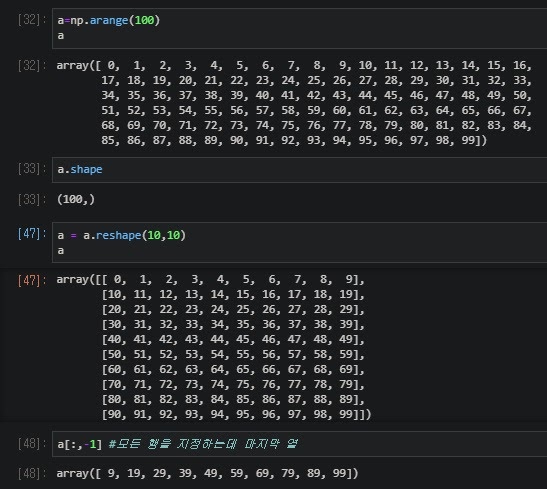The image size is (547, 489).
Task: Click the orange output prompt [47]
Action: (x=32, y=280)
